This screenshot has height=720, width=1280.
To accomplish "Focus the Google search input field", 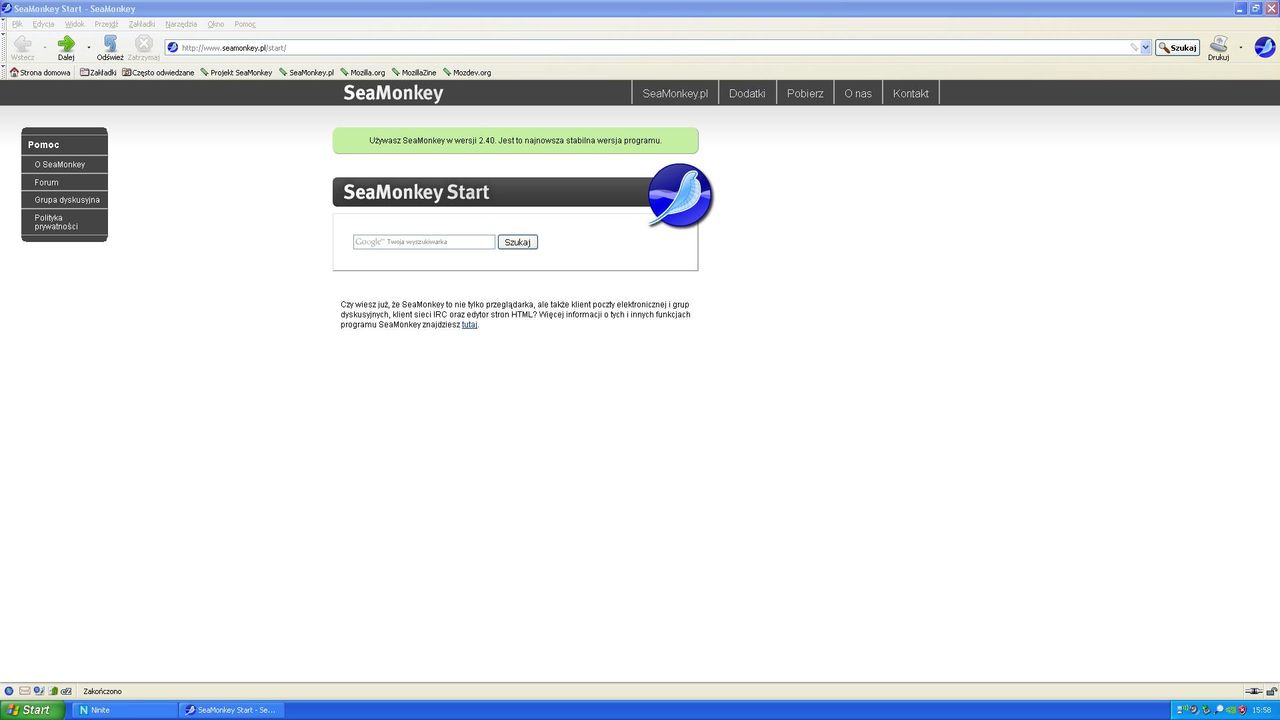I will click(x=424, y=242).
